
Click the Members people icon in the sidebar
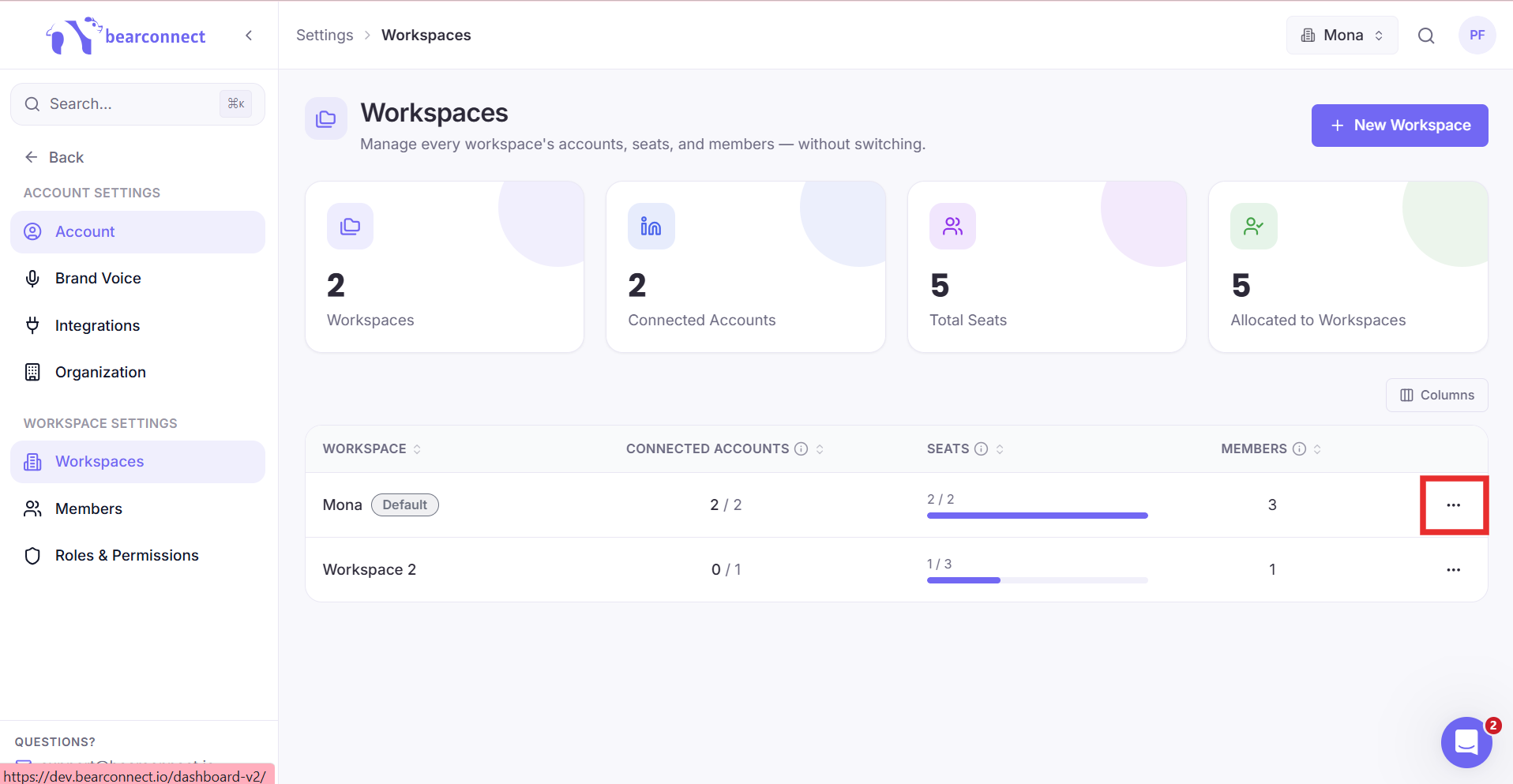pyautogui.click(x=32, y=508)
